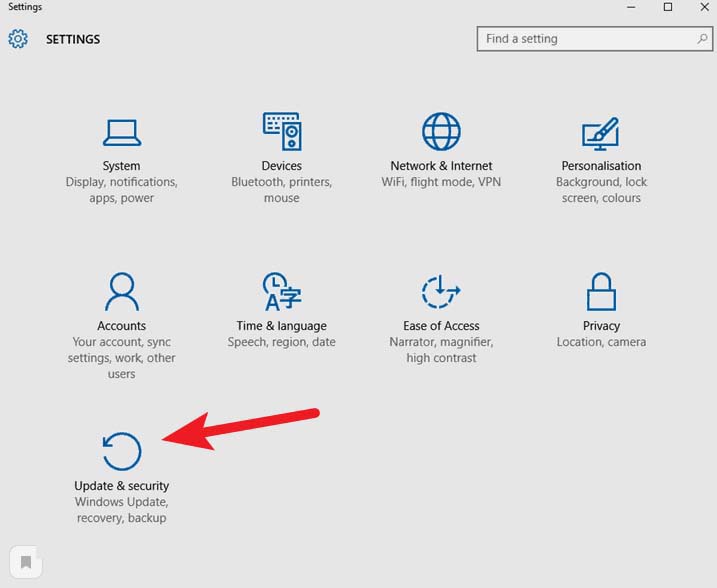This screenshot has width=717, height=588.
Task: Select the Accounts label
Action: 122,326
